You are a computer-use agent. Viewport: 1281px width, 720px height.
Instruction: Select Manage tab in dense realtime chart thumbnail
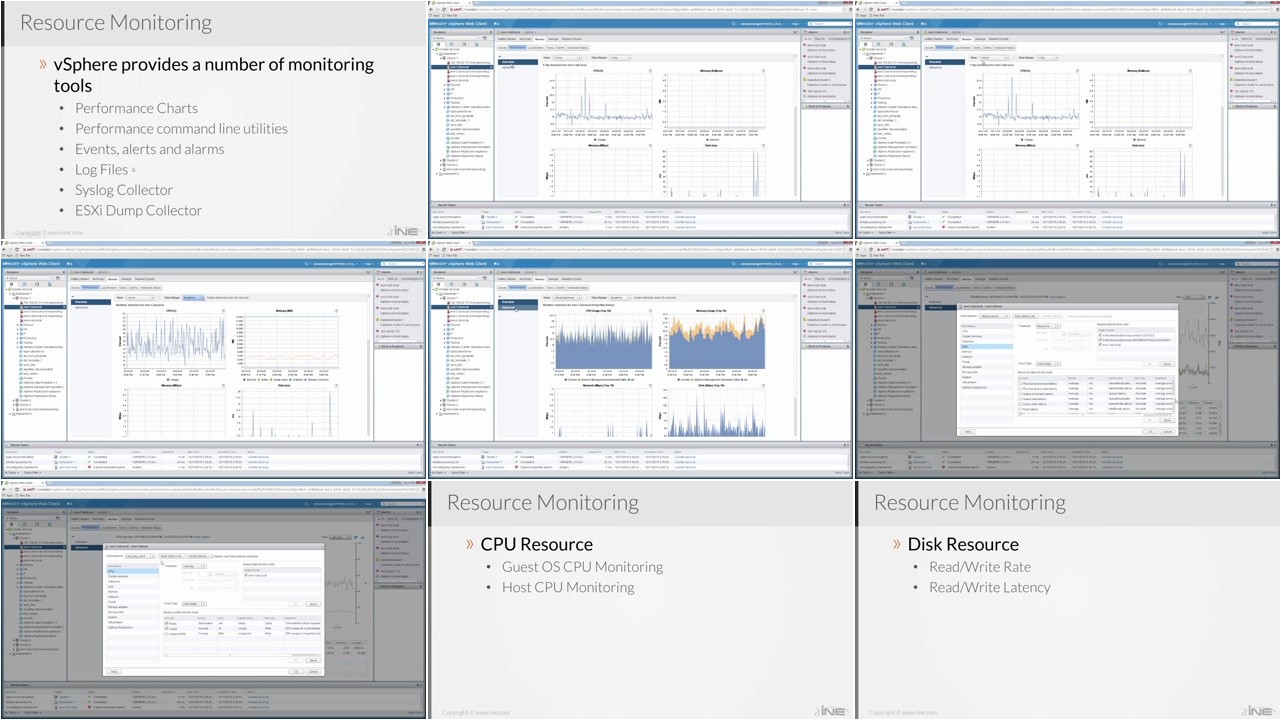(126, 279)
